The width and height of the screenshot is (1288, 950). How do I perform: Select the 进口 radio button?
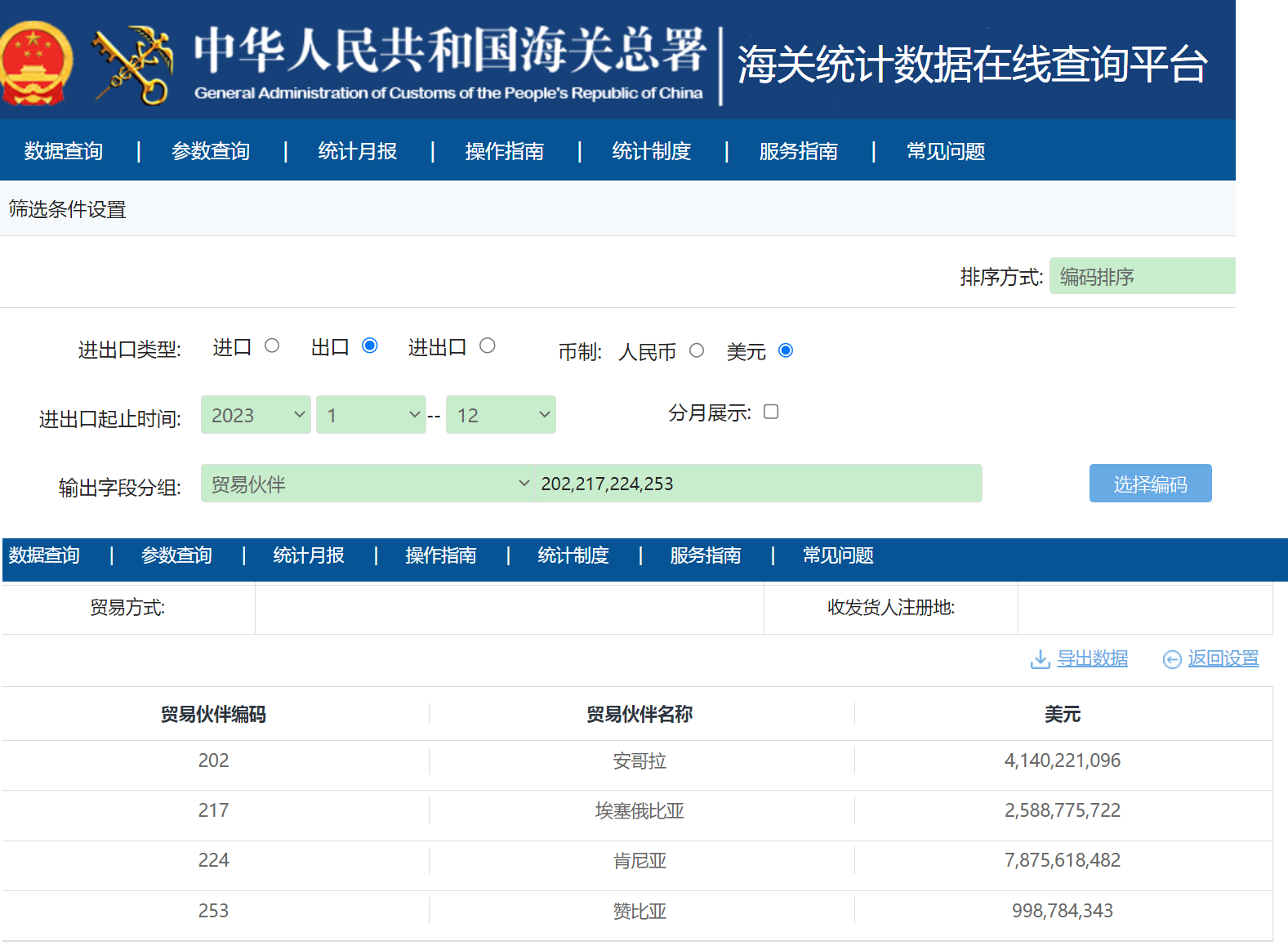click(x=272, y=346)
